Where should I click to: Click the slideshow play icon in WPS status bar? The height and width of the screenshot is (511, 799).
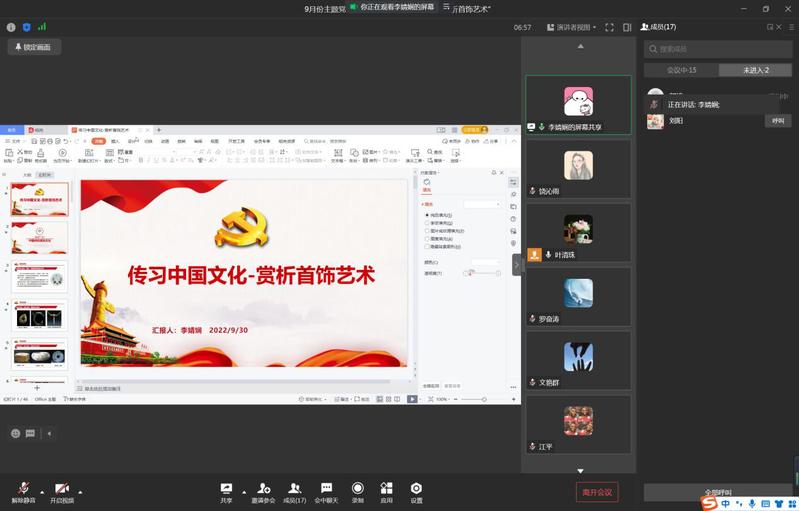pos(412,399)
